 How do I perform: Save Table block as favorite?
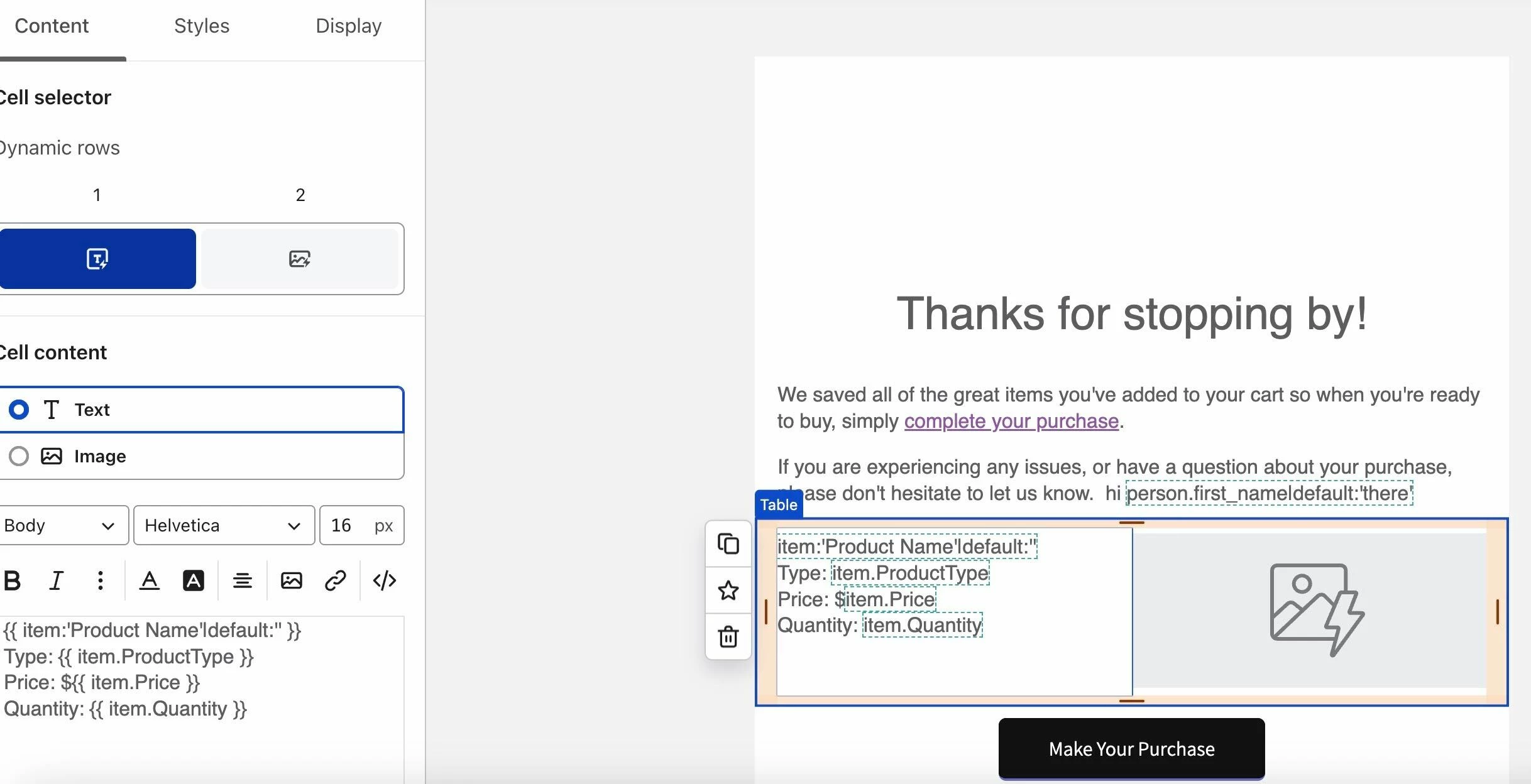click(728, 591)
